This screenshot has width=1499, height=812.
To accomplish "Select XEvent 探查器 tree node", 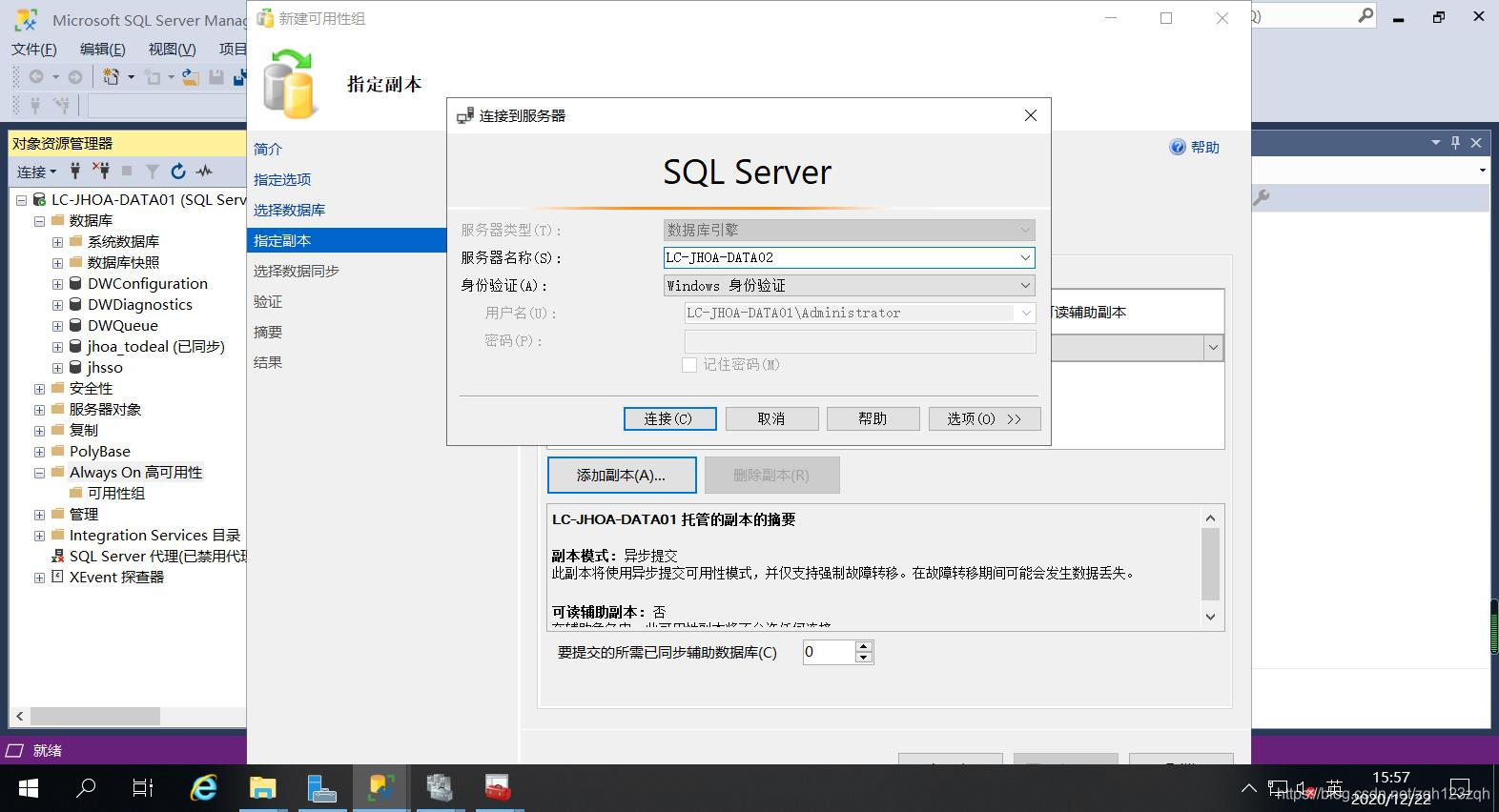I will [116, 578].
